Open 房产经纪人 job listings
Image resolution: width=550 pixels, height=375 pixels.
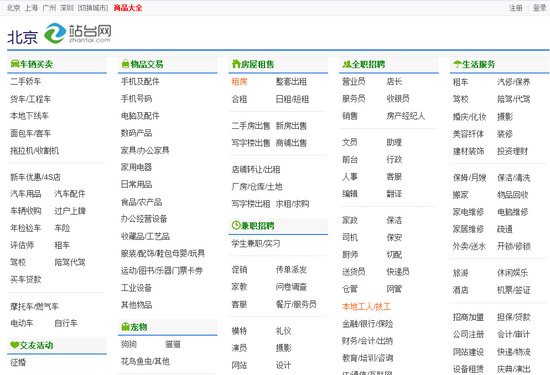point(405,116)
